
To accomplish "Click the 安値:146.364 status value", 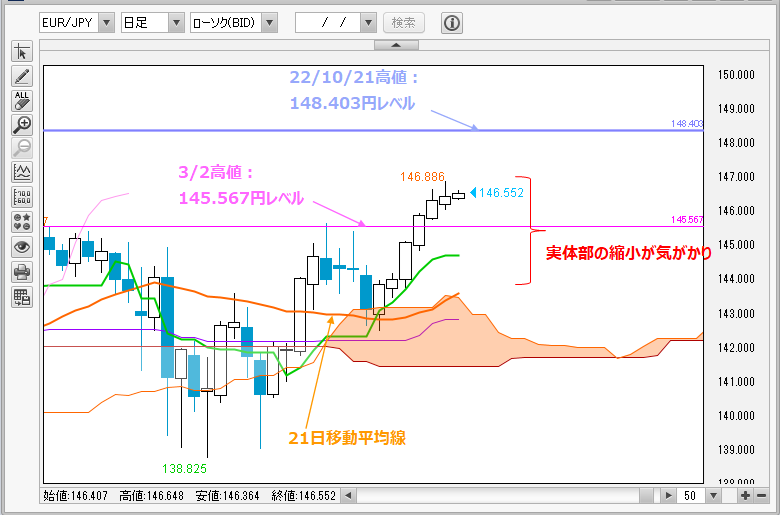I will pyautogui.click(x=228, y=496).
